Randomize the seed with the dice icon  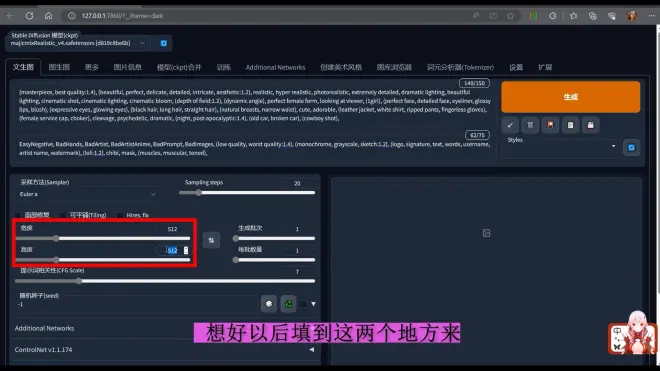pos(269,304)
